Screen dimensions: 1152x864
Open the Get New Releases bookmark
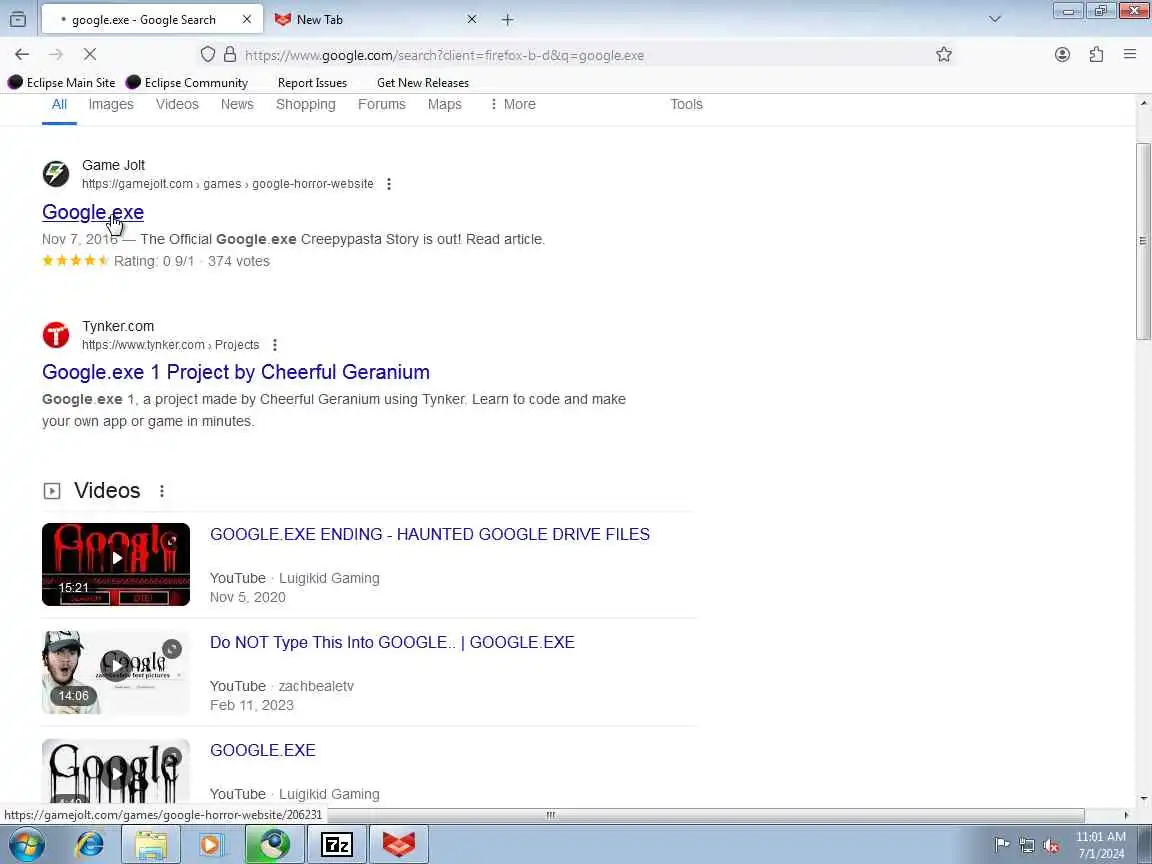click(x=422, y=82)
